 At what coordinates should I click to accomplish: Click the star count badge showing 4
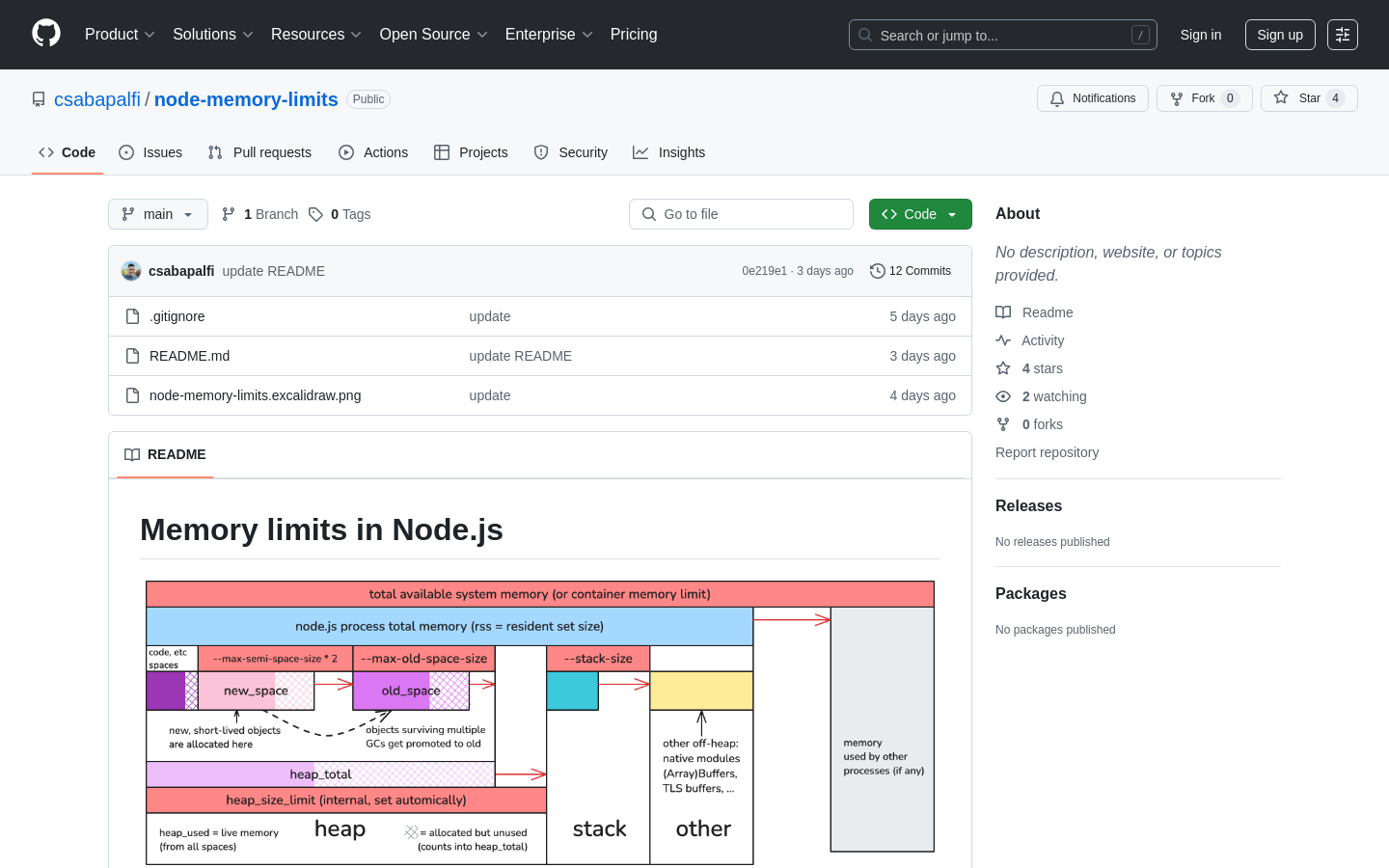(x=1335, y=98)
